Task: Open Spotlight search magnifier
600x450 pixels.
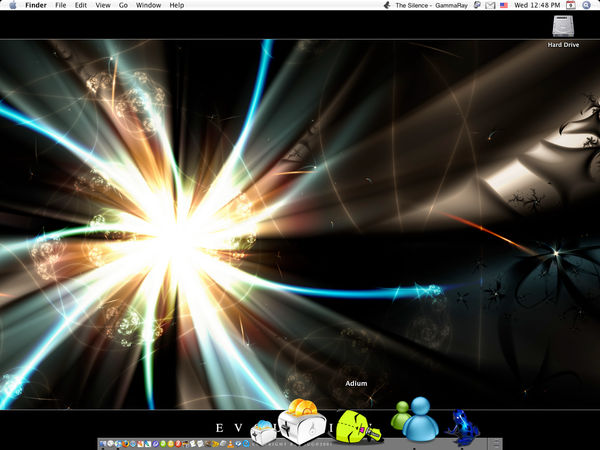Action: 586,5
